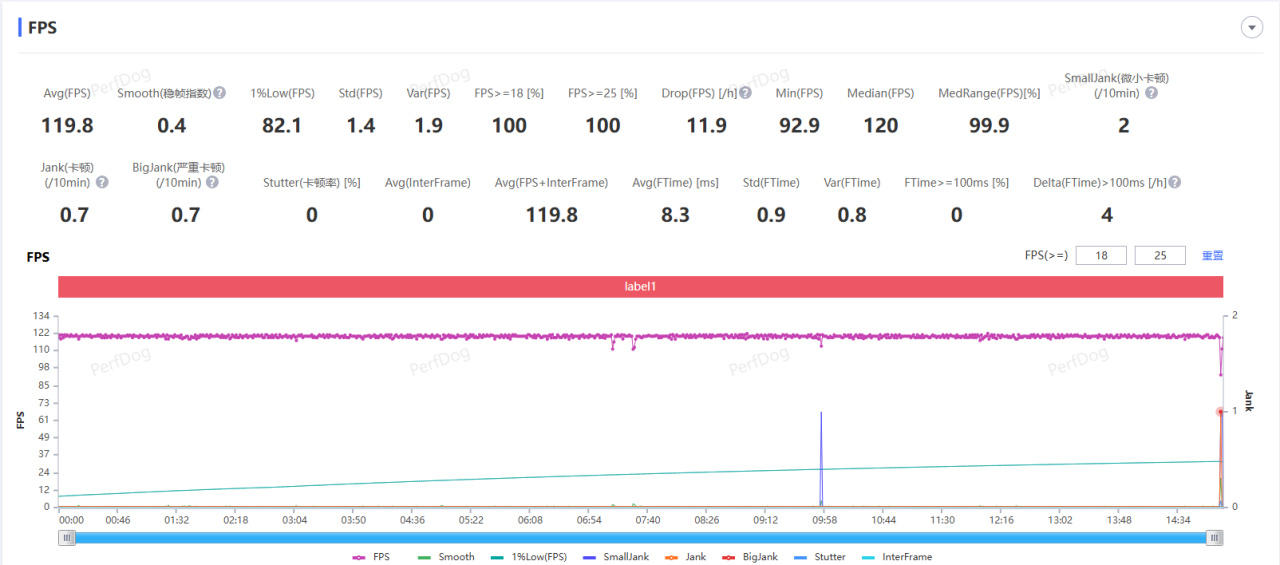Toggle FPS series in chart legend
The height and width of the screenshot is (565, 1280).
click(x=371, y=557)
